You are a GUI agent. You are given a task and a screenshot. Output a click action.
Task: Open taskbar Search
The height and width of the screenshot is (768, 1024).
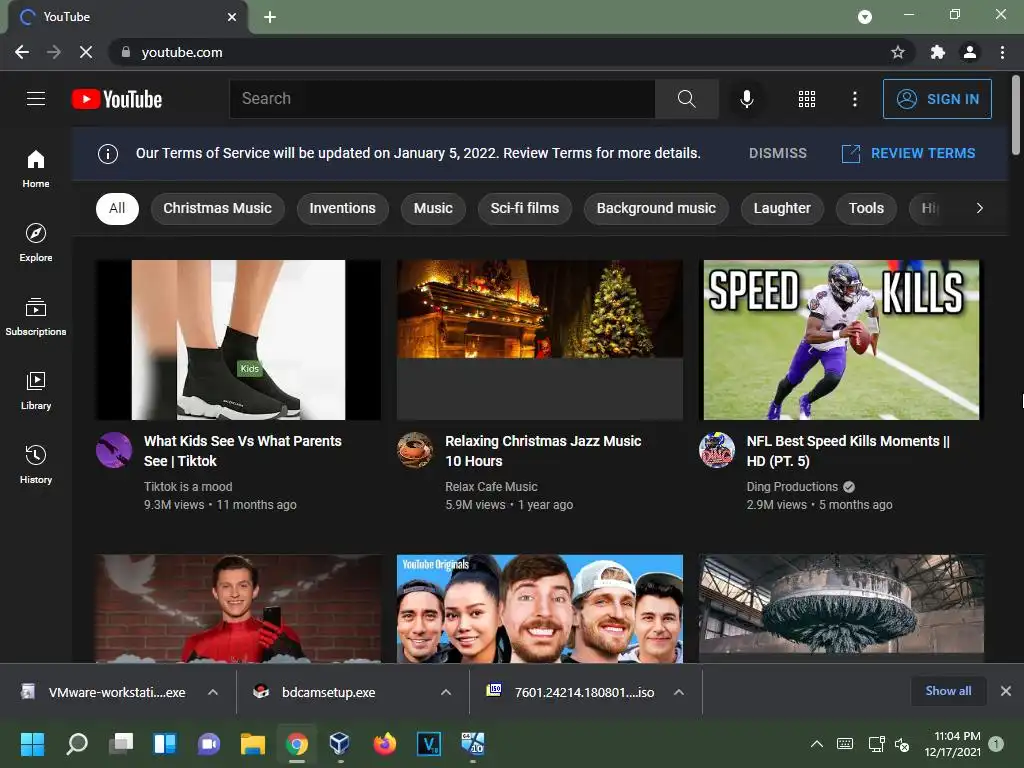77,743
